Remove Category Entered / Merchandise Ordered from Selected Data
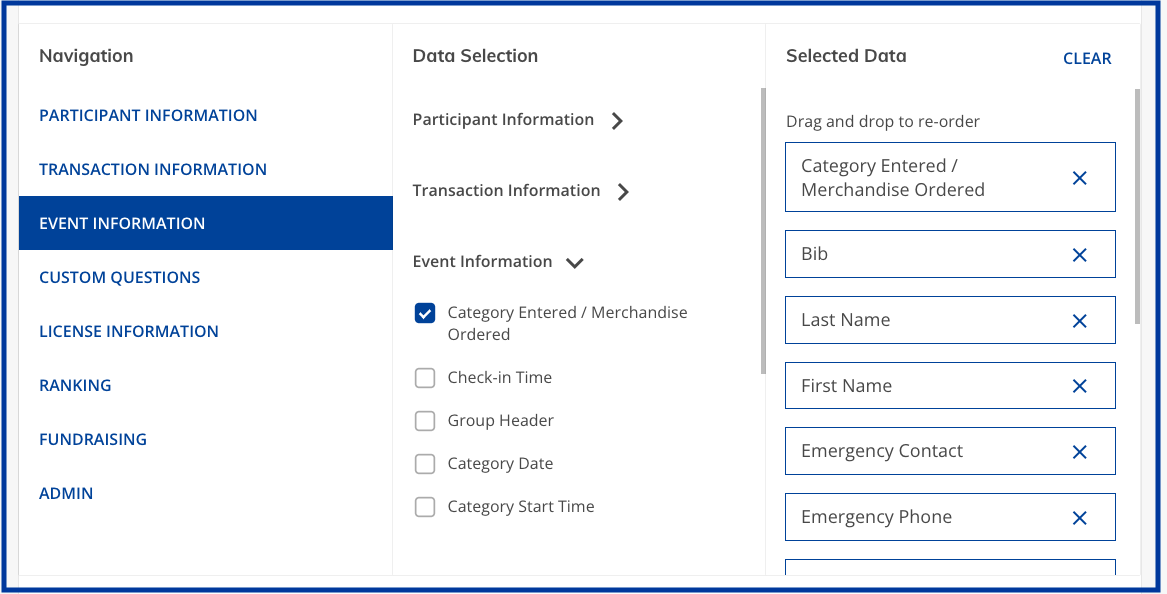1167x594 pixels. coord(1079,178)
